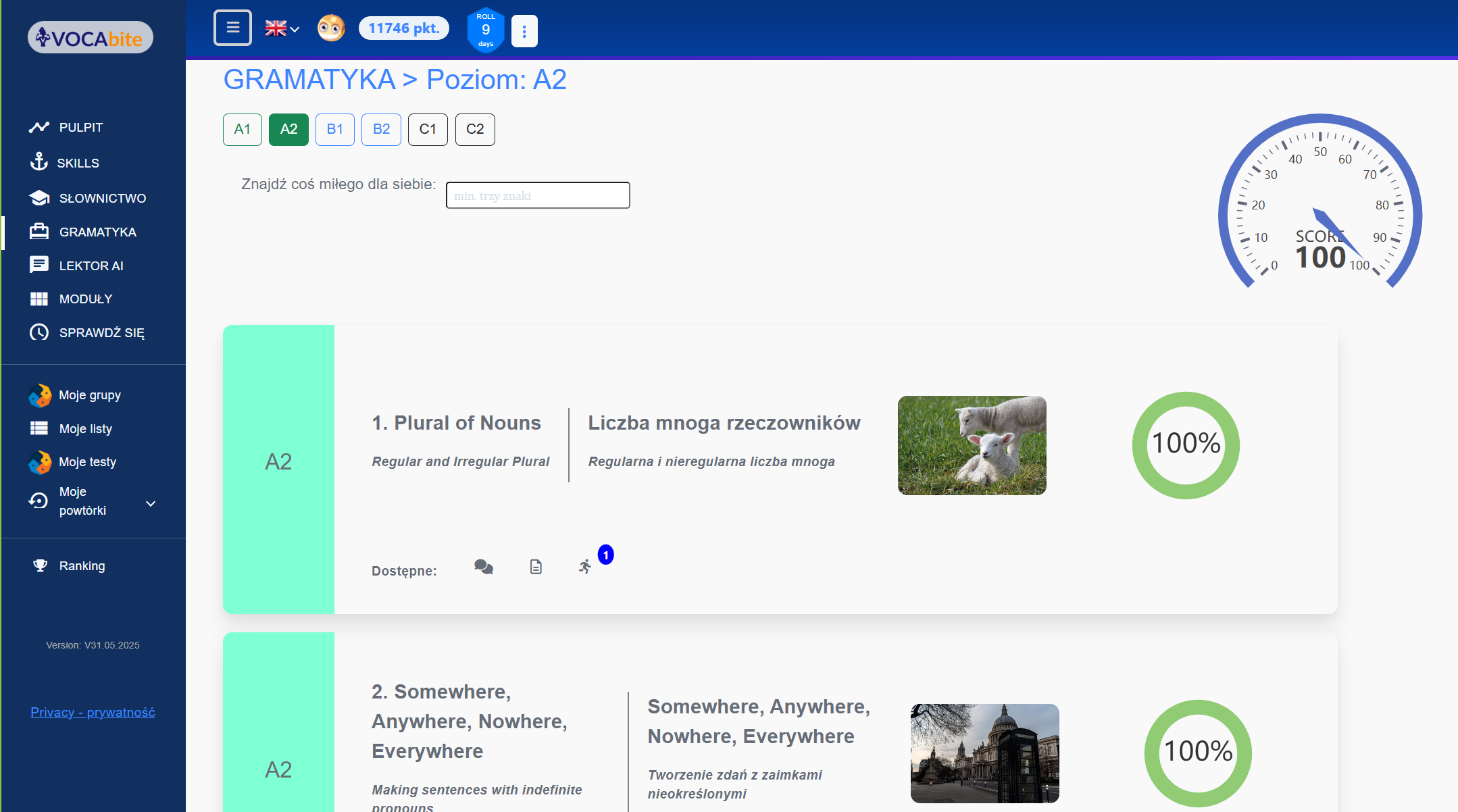Click the Version: V31.05.2025 text
Image resolution: width=1458 pixels, height=812 pixels.
pyautogui.click(x=93, y=645)
